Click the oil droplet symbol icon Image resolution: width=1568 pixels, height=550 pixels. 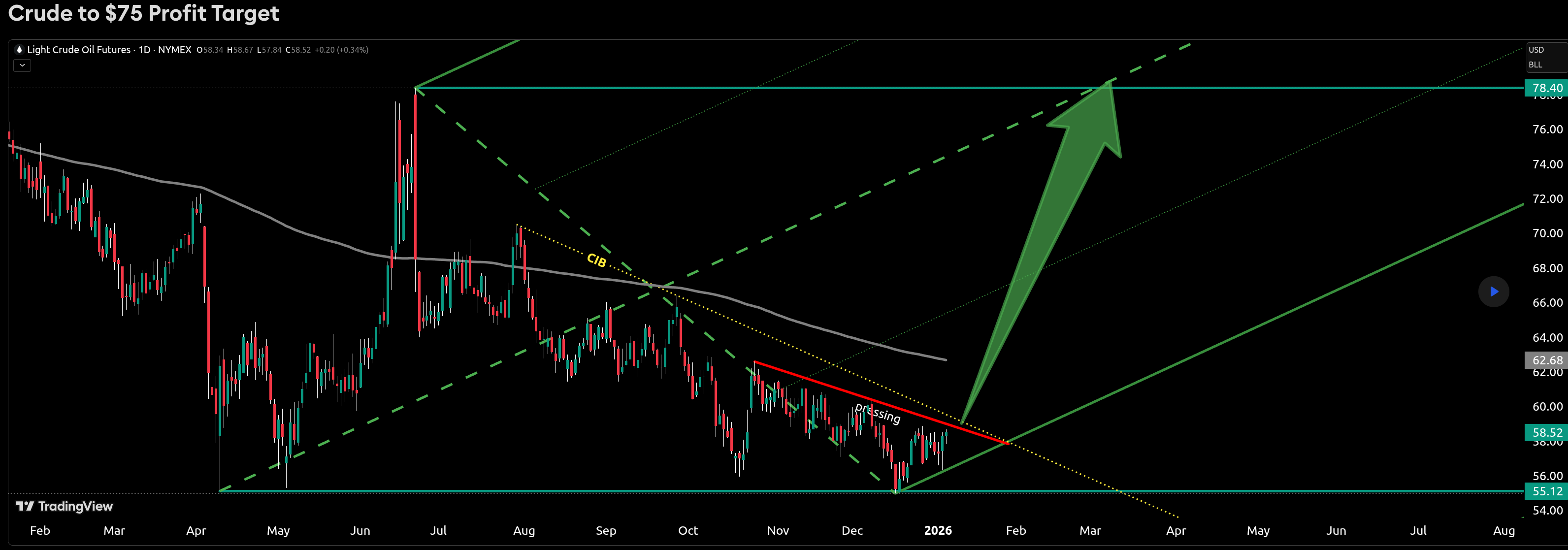pyautogui.click(x=19, y=50)
